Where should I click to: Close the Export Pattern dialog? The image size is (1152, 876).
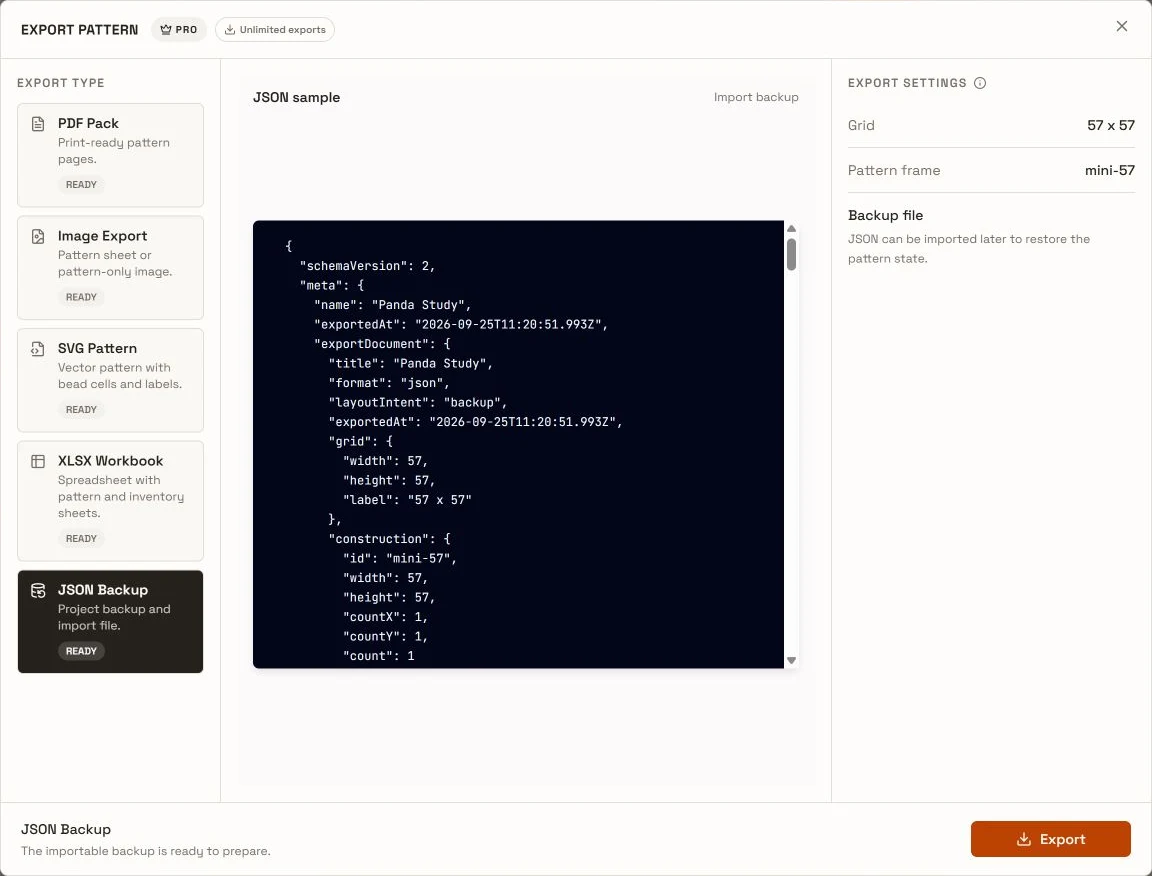(1122, 26)
